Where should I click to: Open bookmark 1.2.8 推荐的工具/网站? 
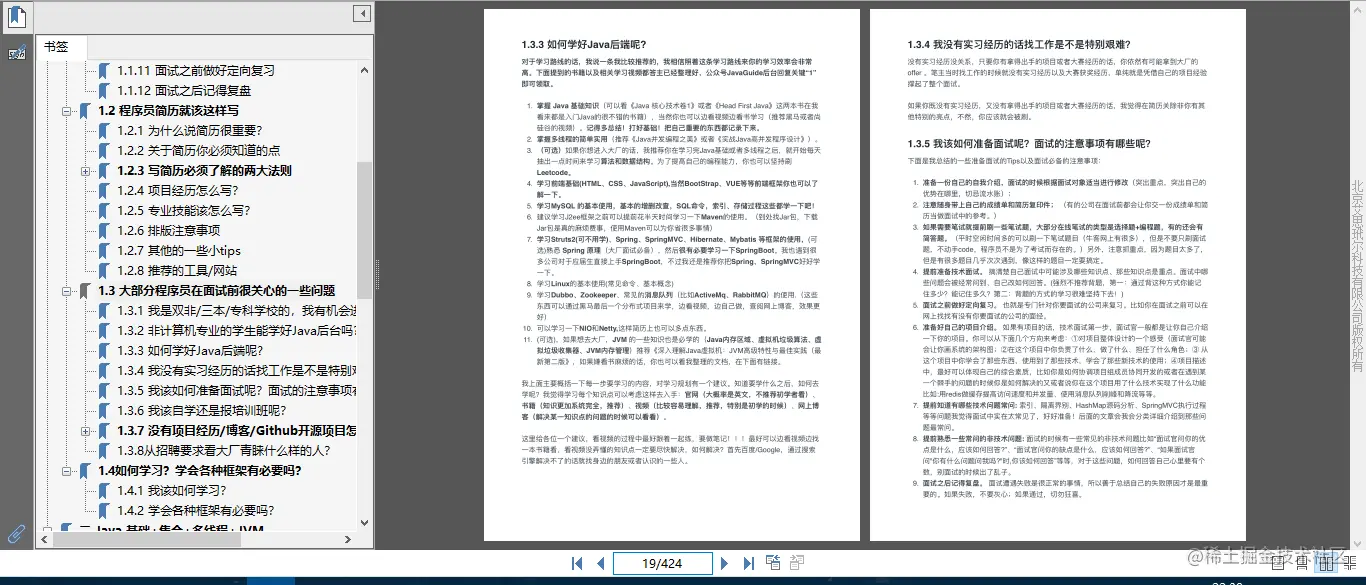pos(177,271)
